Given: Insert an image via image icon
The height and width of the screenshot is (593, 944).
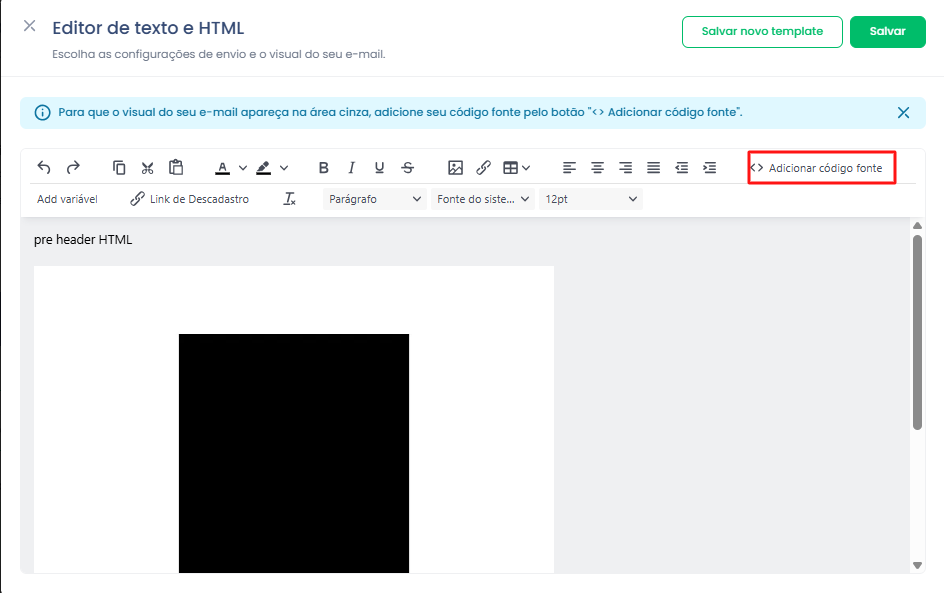Looking at the screenshot, I should 455,167.
